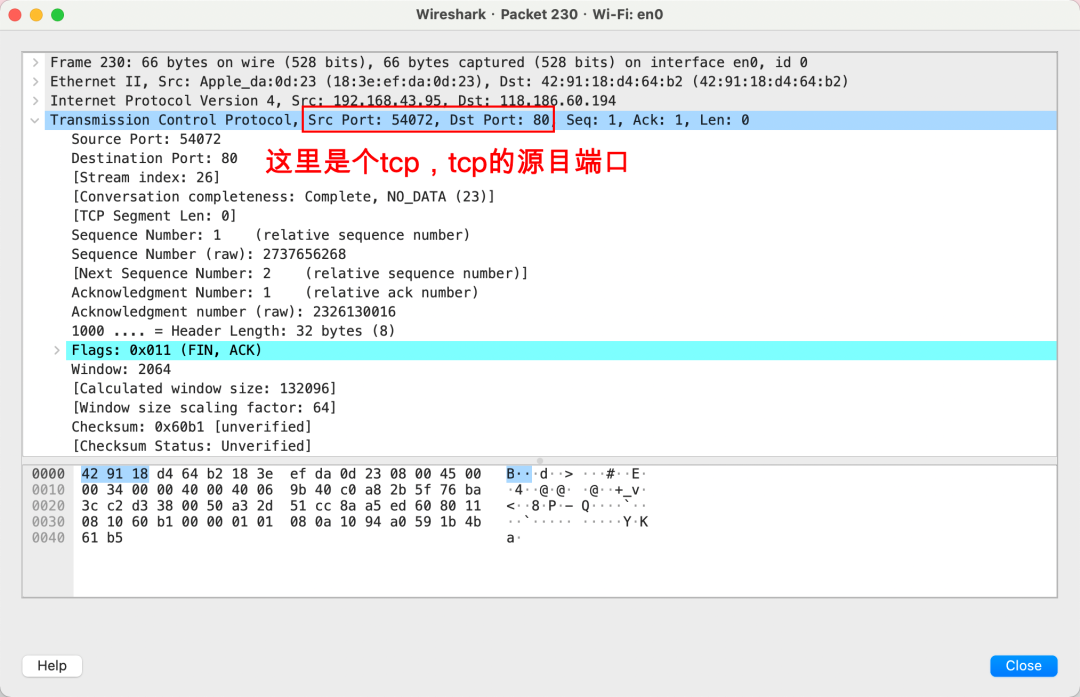1080x697 pixels.
Task: Select the Destination Port: 80 field
Action: (154, 158)
